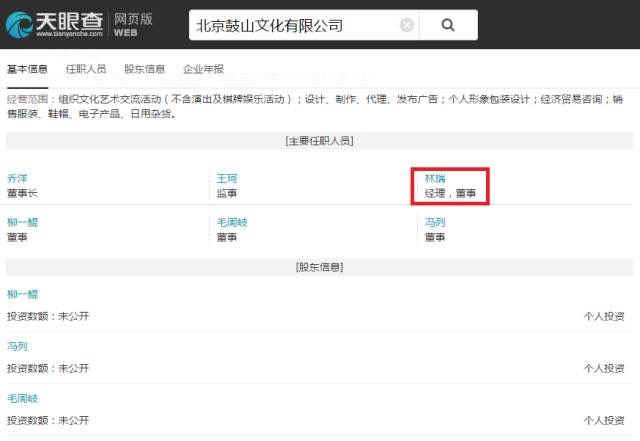Screen dimensions: 640x441
Task: Click 个人投资 in 毛周岐 shareholder row
Action: tap(604, 421)
